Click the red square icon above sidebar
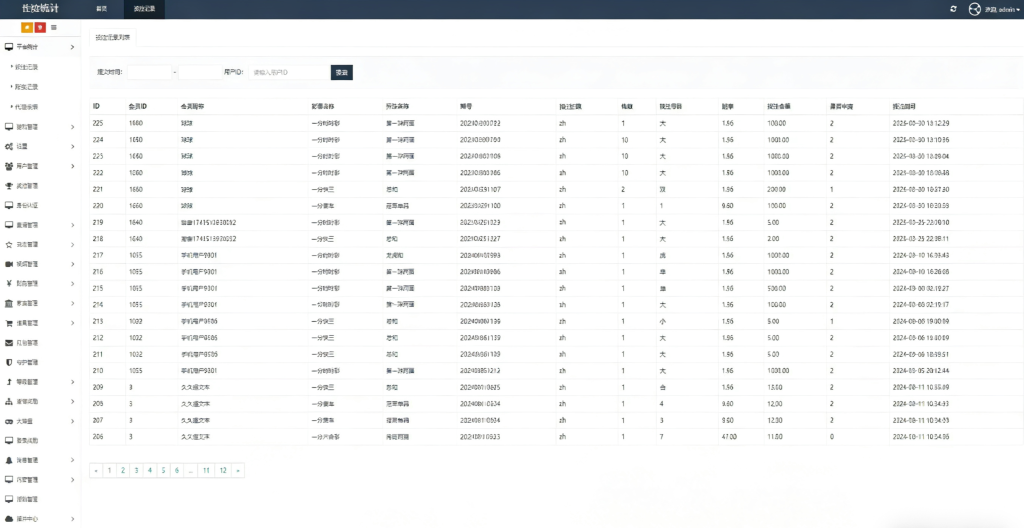The image size is (1024, 528). point(40,27)
